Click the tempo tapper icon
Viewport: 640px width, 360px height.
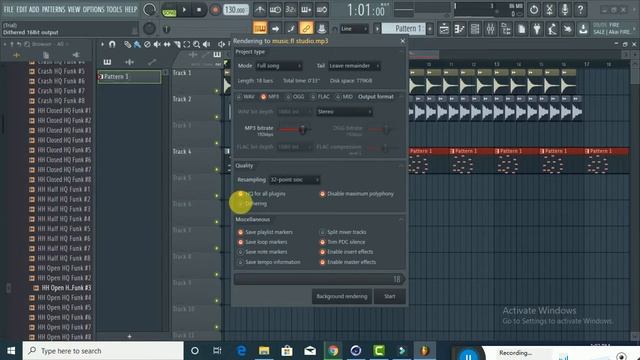[x=553, y=29]
